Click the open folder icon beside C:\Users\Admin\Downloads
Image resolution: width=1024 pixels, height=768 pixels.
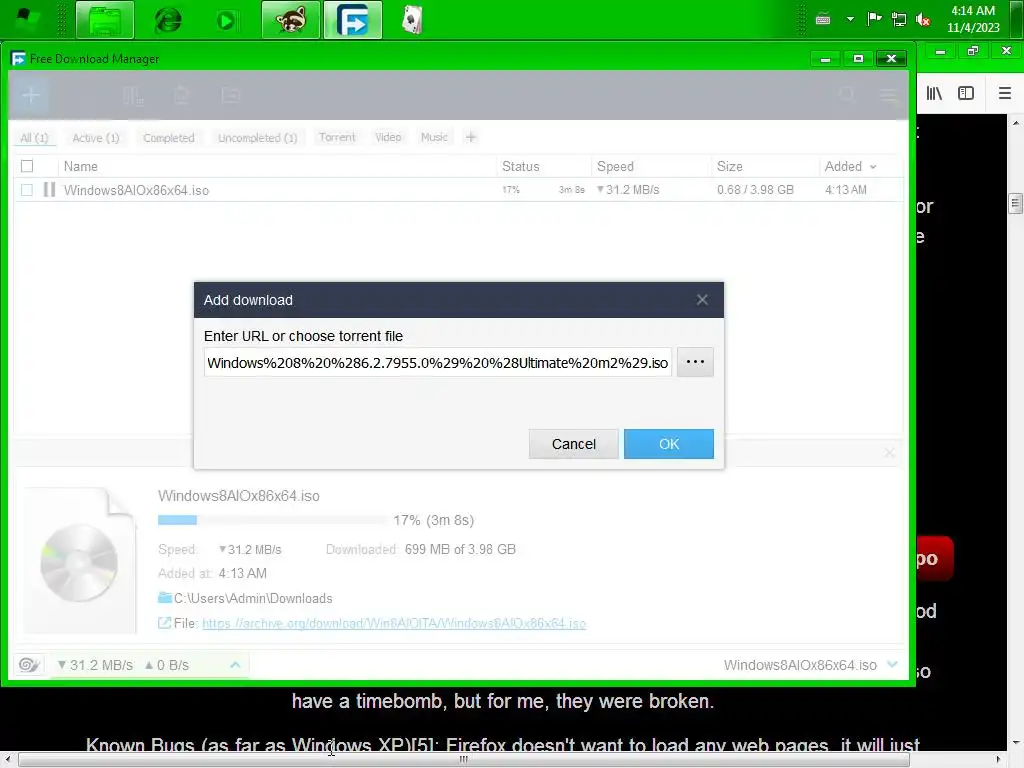click(x=165, y=598)
